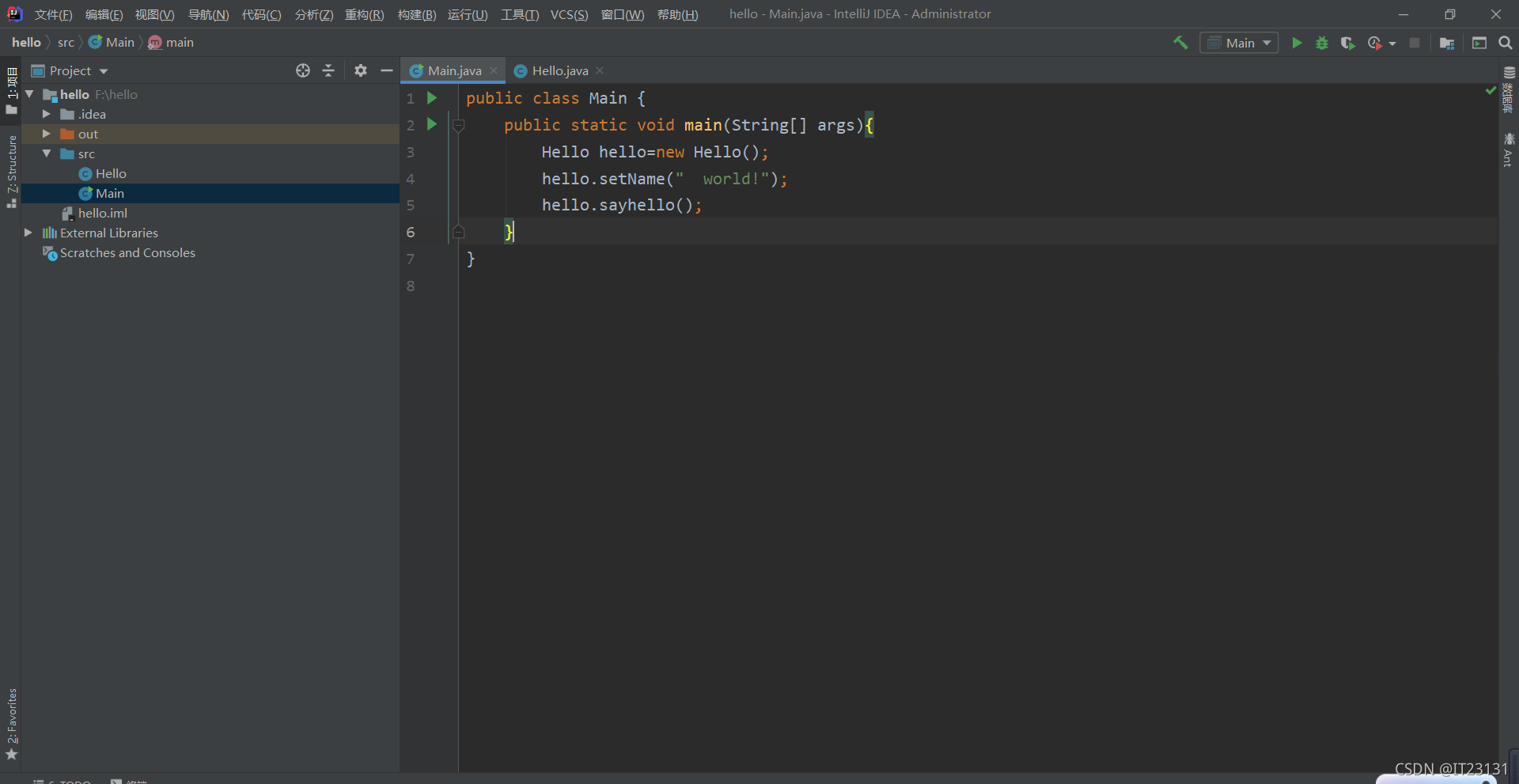Click fold end marker on line 6
Image resolution: width=1519 pixels, height=784 pixels.
click(x=458, y=232)
